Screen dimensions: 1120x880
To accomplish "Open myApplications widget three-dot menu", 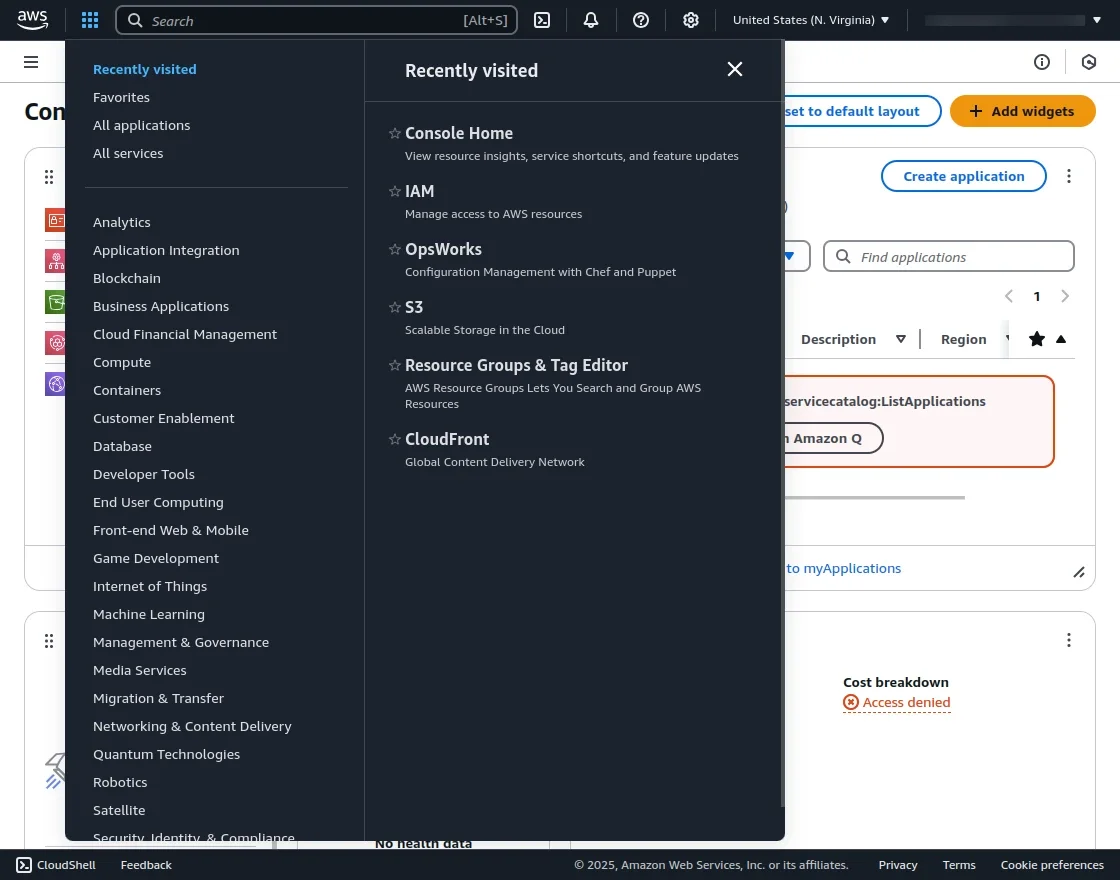I will point(1069,176).
